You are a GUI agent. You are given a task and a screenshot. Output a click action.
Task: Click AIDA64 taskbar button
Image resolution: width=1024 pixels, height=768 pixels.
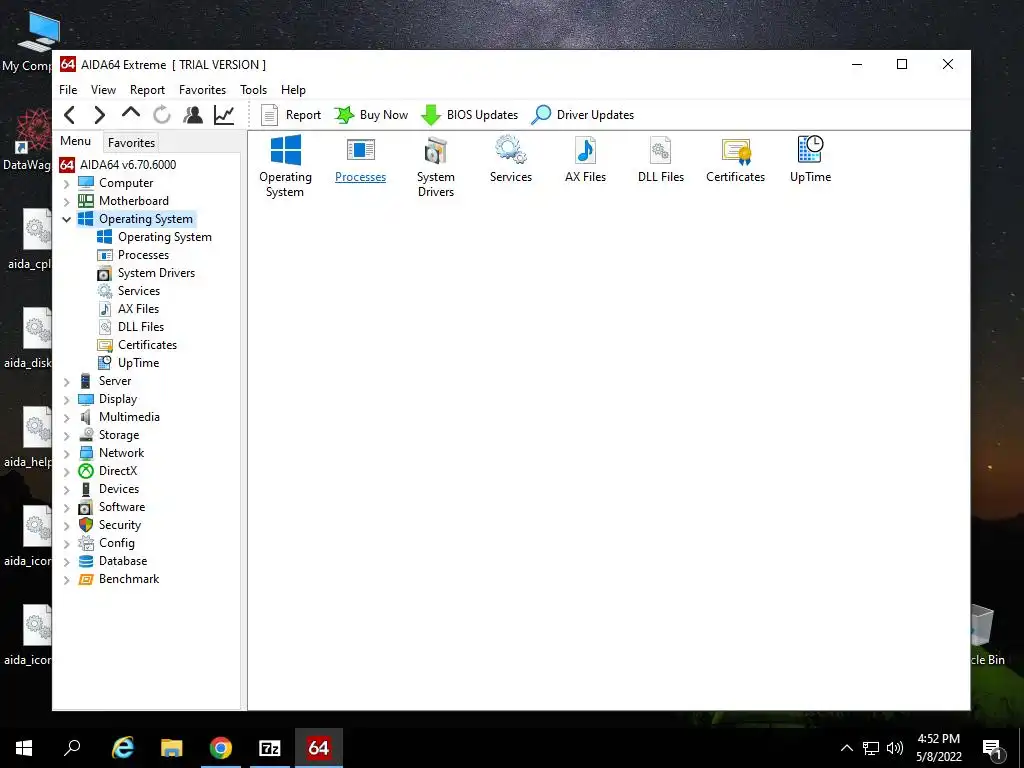[319, 748]
